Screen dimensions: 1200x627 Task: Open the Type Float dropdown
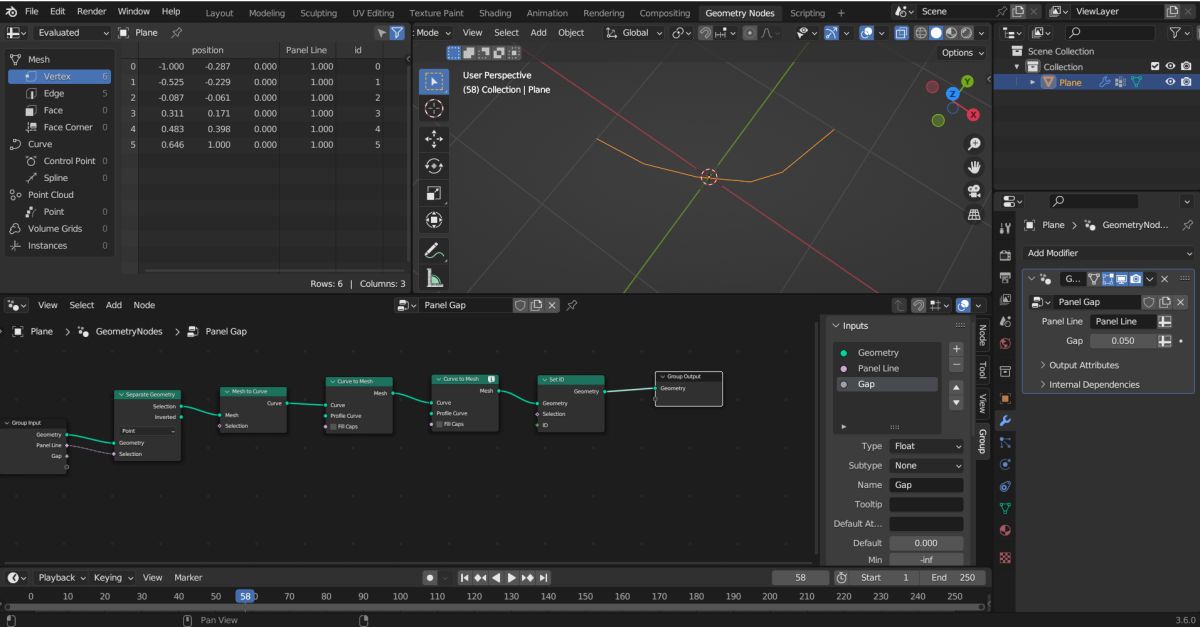(x=926, y=446)
